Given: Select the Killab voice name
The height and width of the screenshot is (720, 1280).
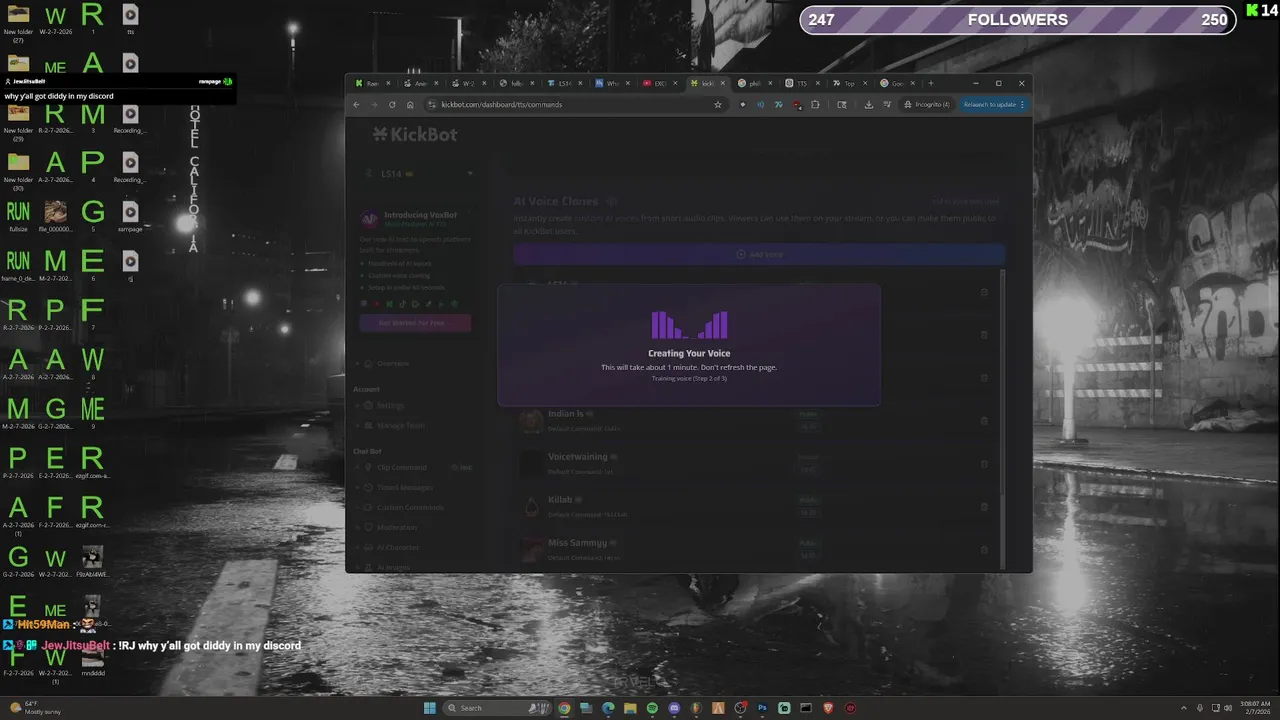Looking at the screenshot, I should 560,499.
